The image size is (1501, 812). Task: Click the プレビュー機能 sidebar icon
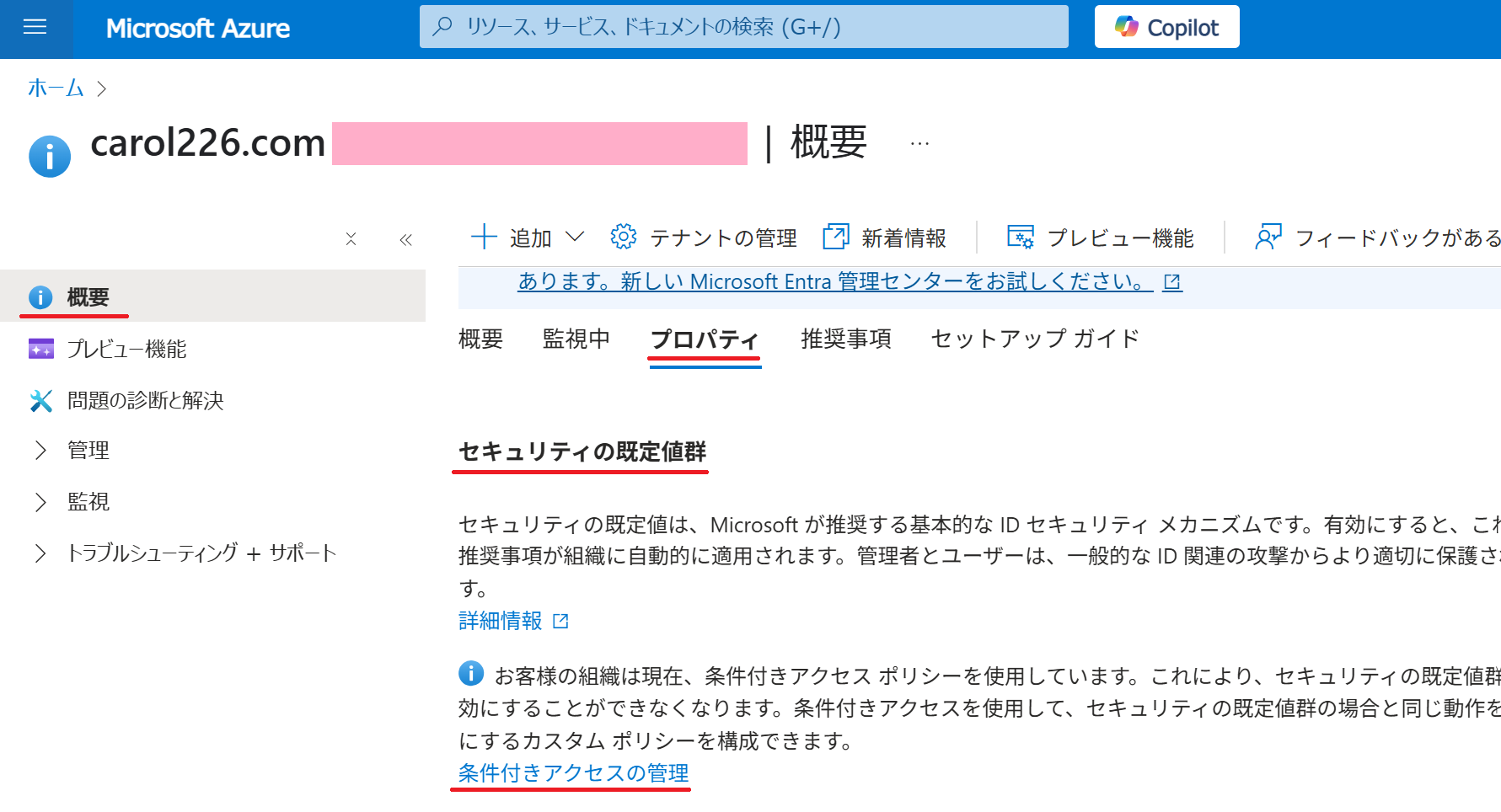coord(41,349)
